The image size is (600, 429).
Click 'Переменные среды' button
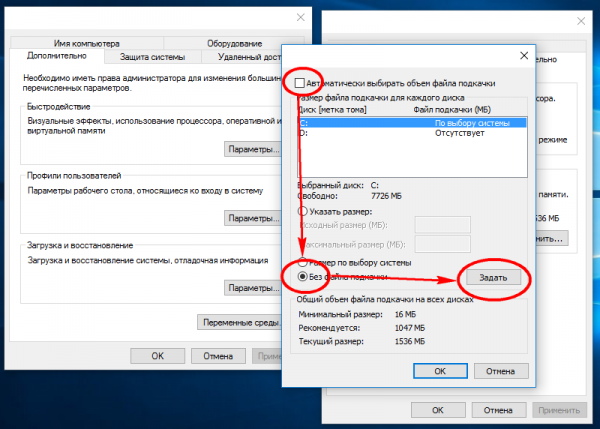coord(240,323)
